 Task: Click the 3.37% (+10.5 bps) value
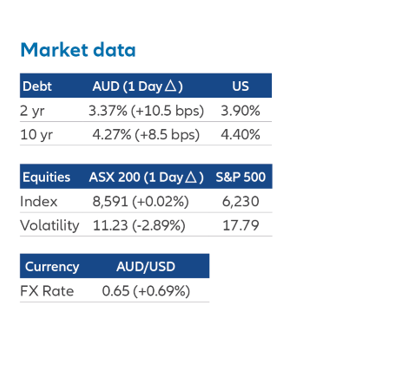[146, 111]
